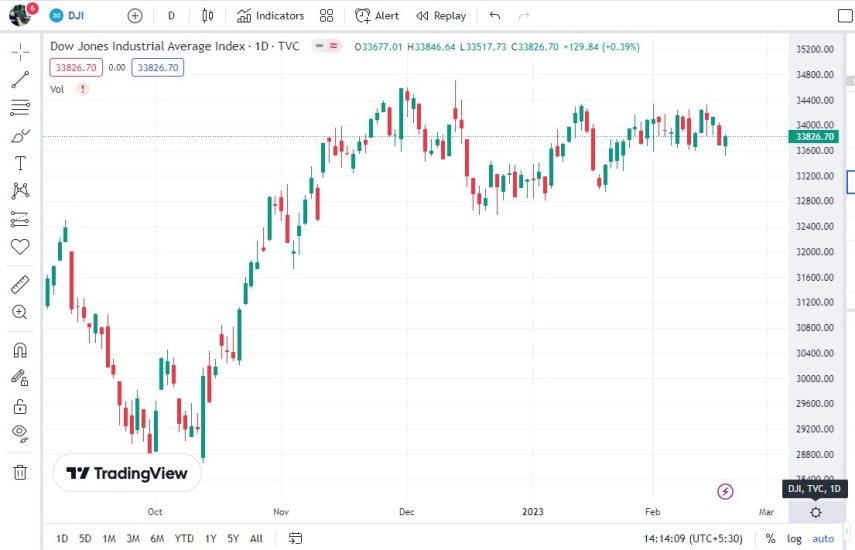Toggle lock all drawing tools
This screenshot has width=855, height=550.
20,406
